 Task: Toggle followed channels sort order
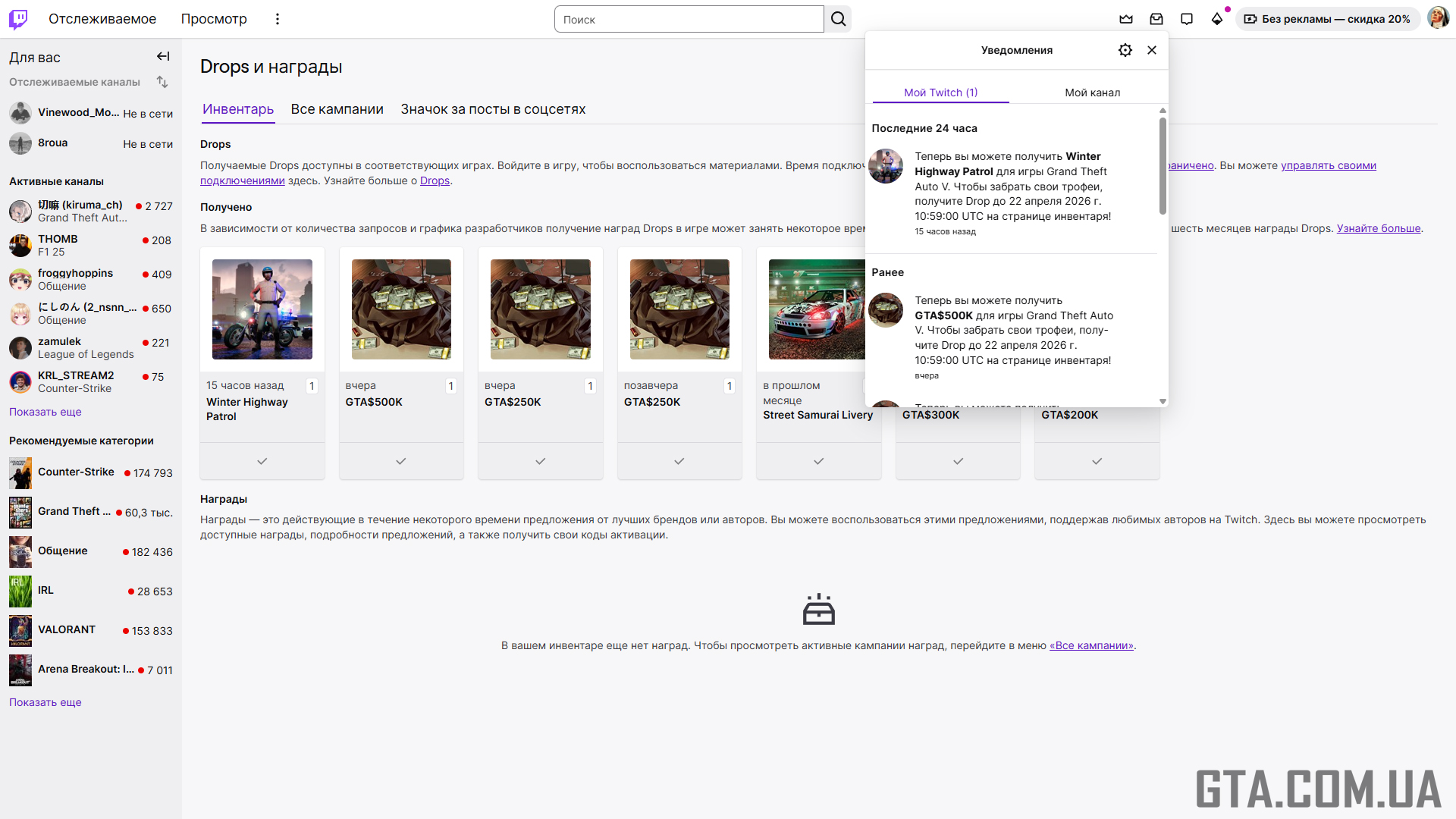[x=162, y=82]
